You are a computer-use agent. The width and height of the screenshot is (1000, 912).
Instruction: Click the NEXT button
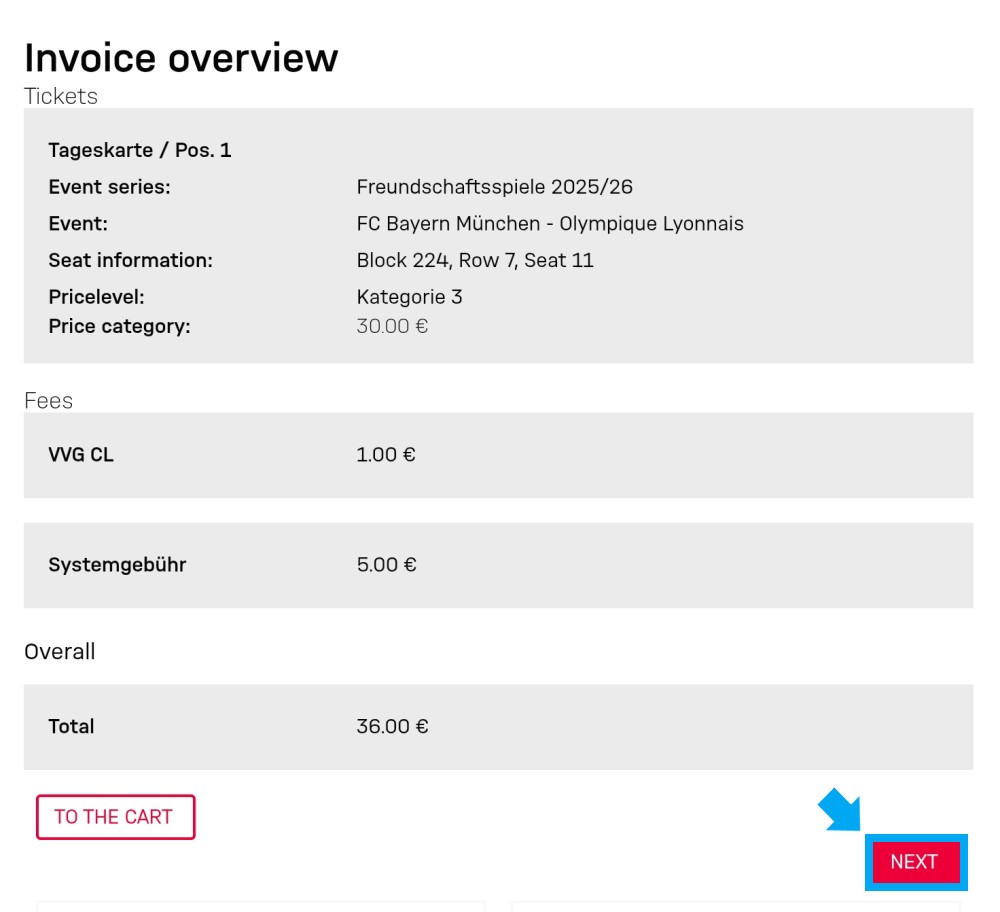point(915,862)
